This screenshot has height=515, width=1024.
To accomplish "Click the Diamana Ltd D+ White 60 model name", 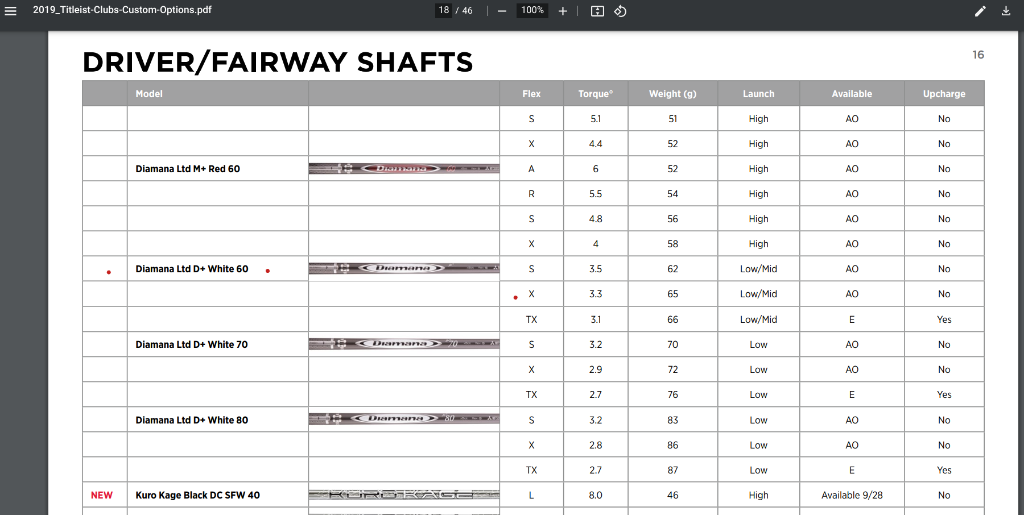I will [x=191, y=269].
